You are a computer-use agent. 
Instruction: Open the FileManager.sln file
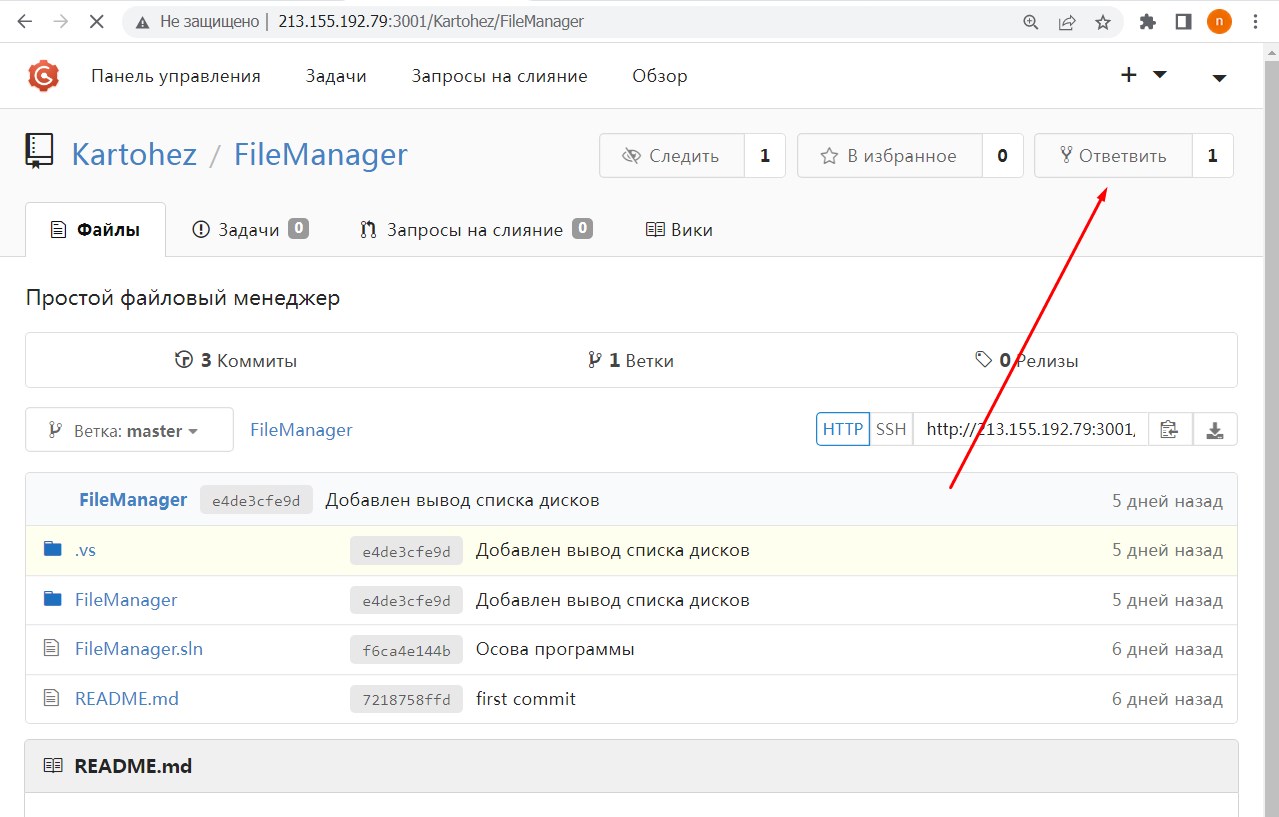[x=138, y=649]
